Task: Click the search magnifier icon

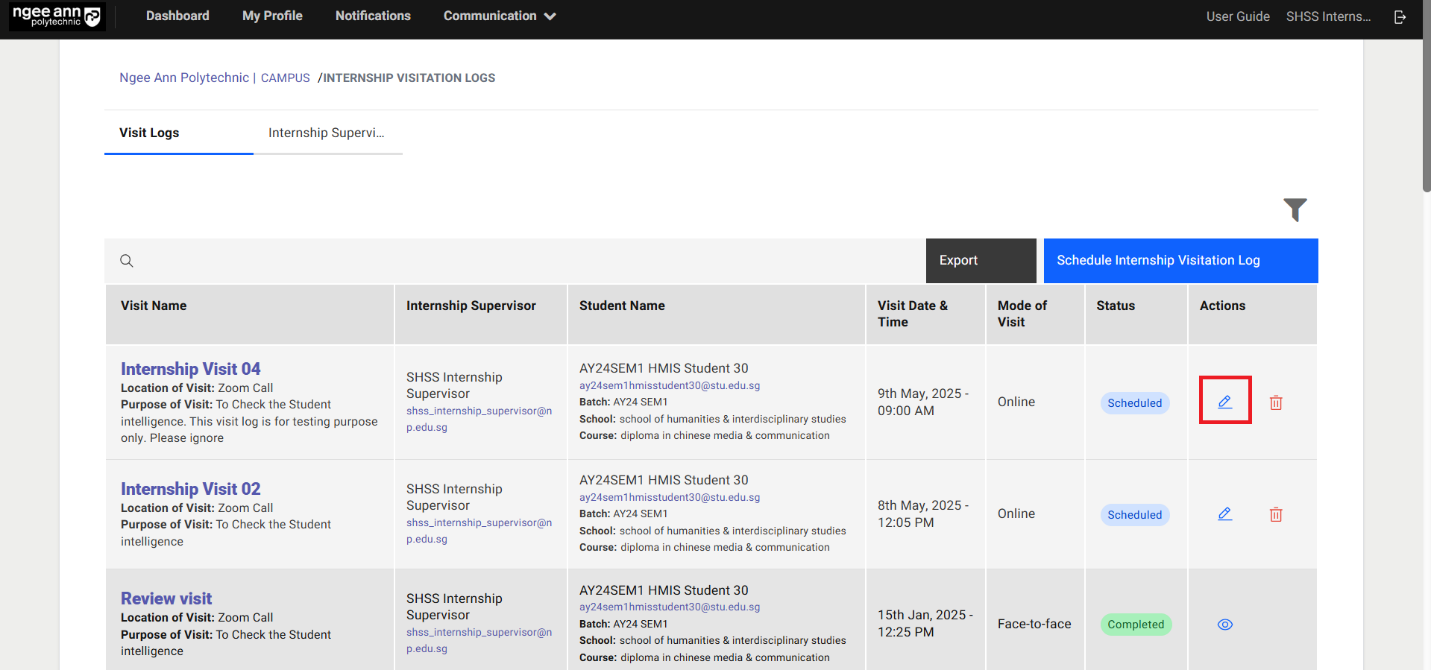Action: (x=127, y=261)
